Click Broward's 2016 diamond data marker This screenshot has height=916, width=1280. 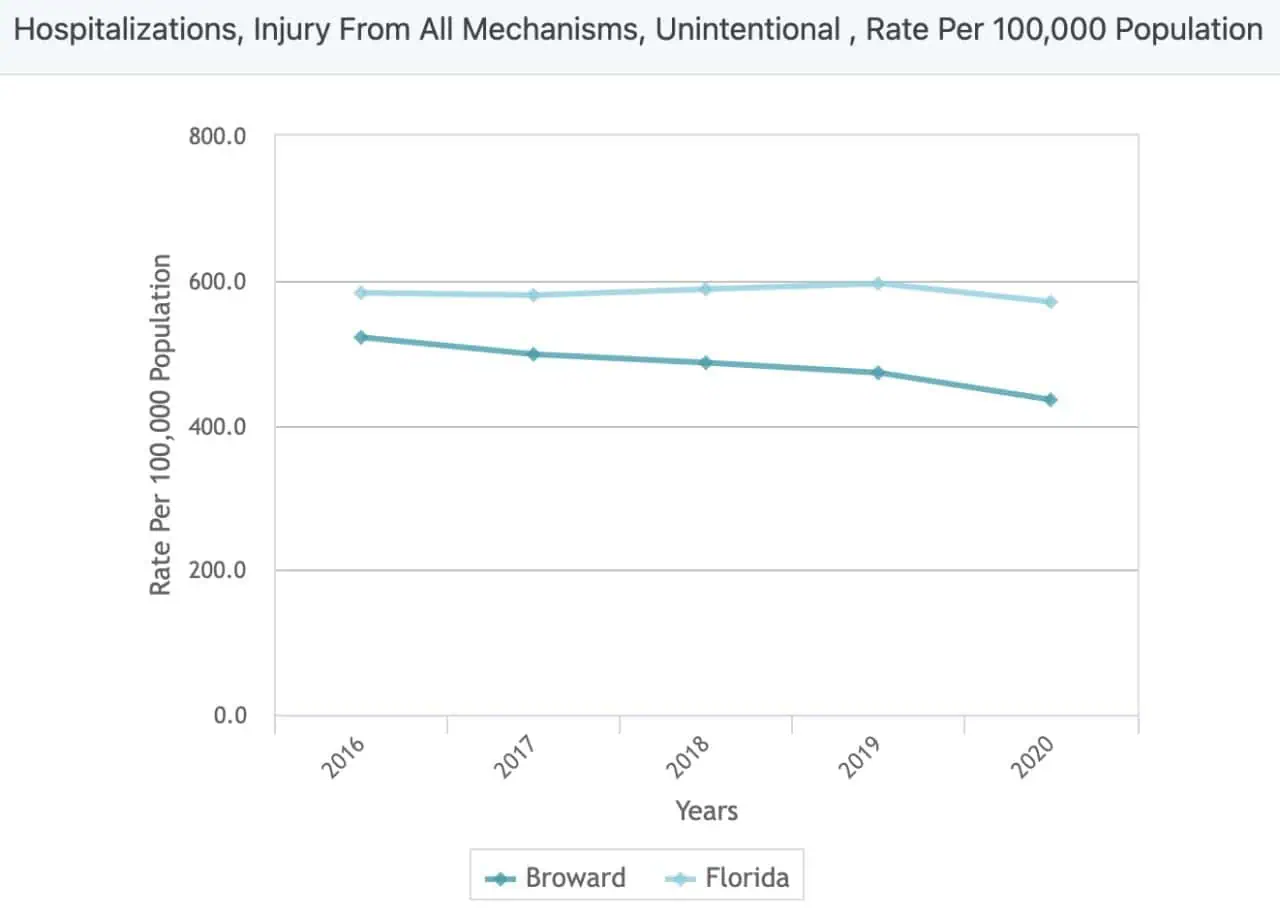361,338
